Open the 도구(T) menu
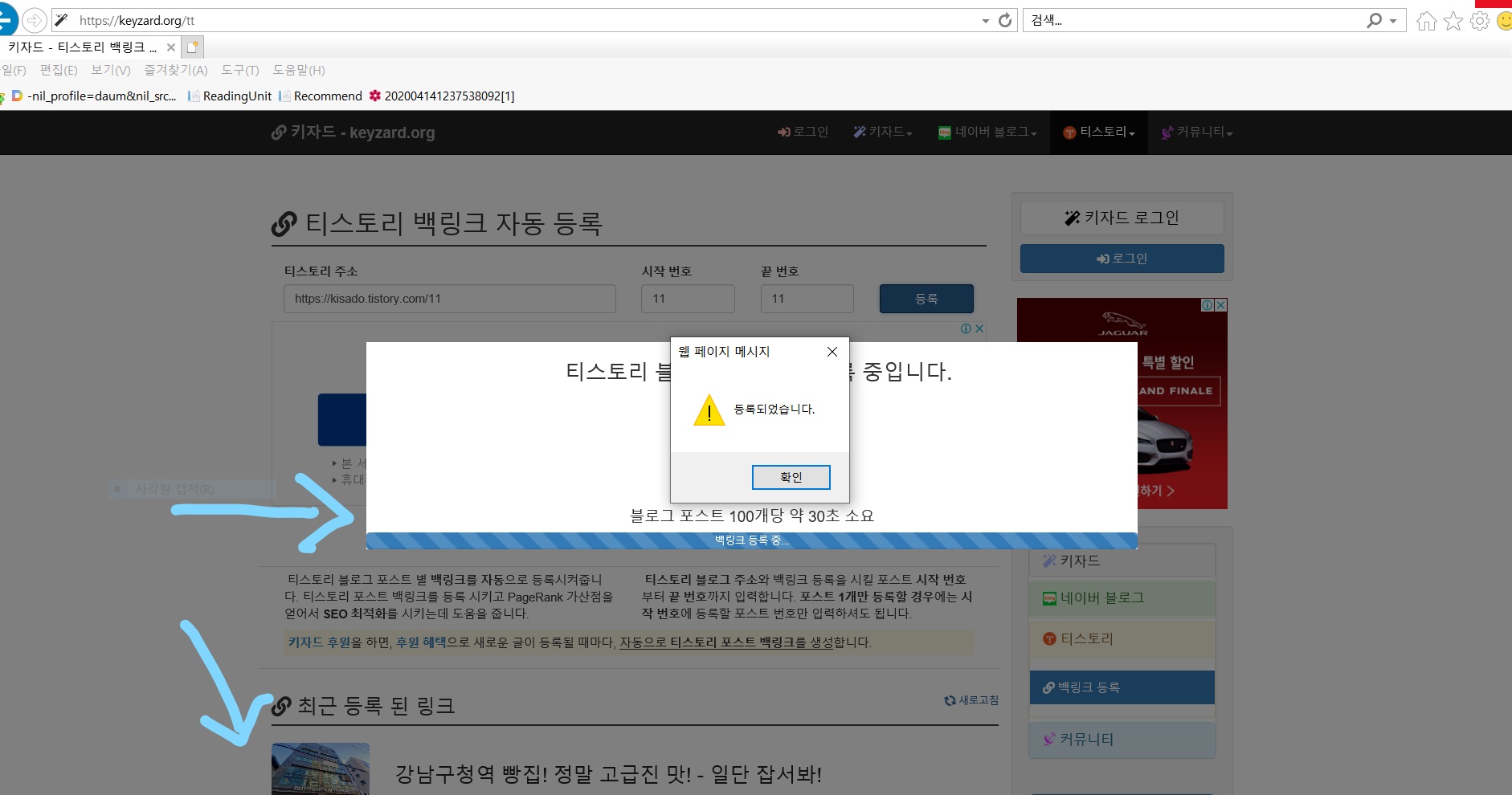The width and height of the screenshot is (1512, 795). tap(240, 70)
